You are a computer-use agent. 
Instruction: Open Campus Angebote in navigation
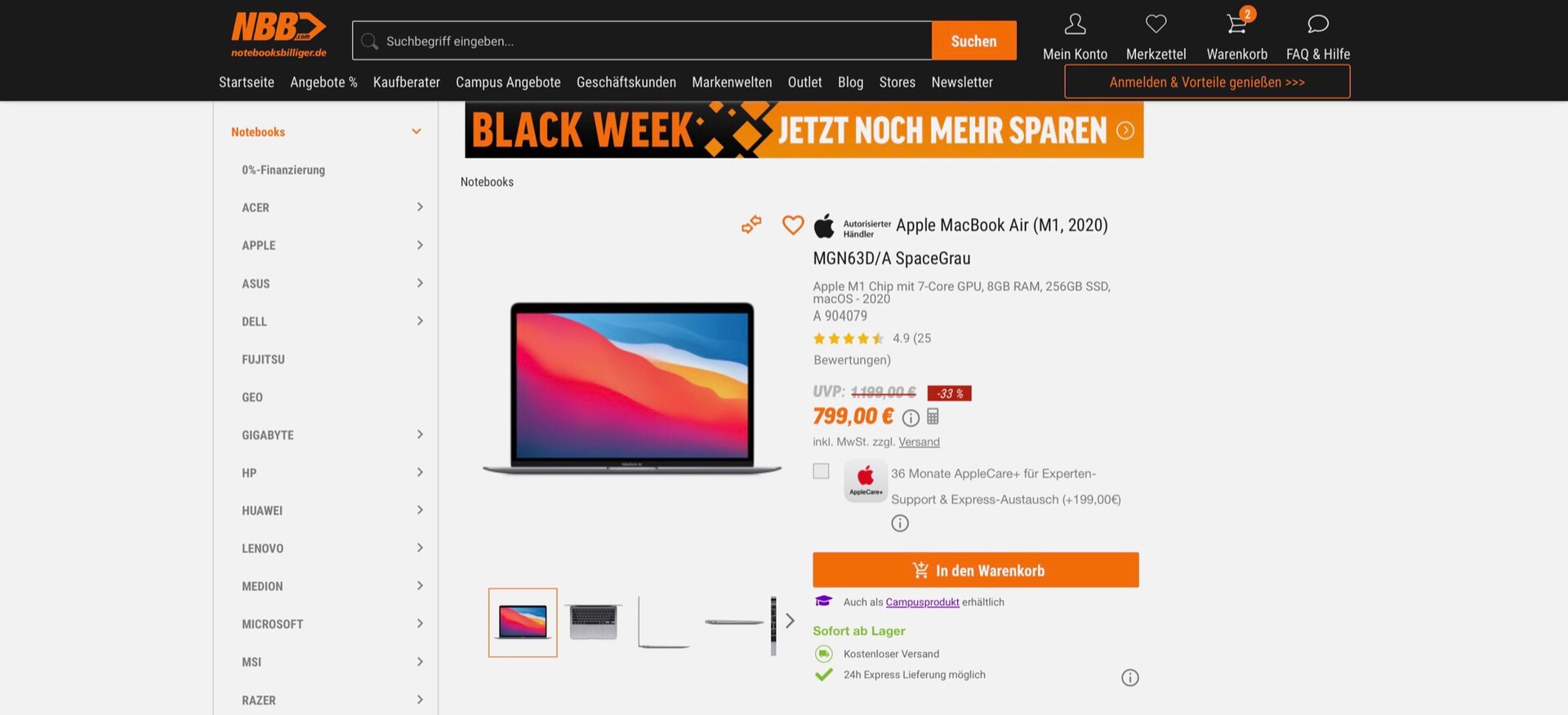[508, 82]
